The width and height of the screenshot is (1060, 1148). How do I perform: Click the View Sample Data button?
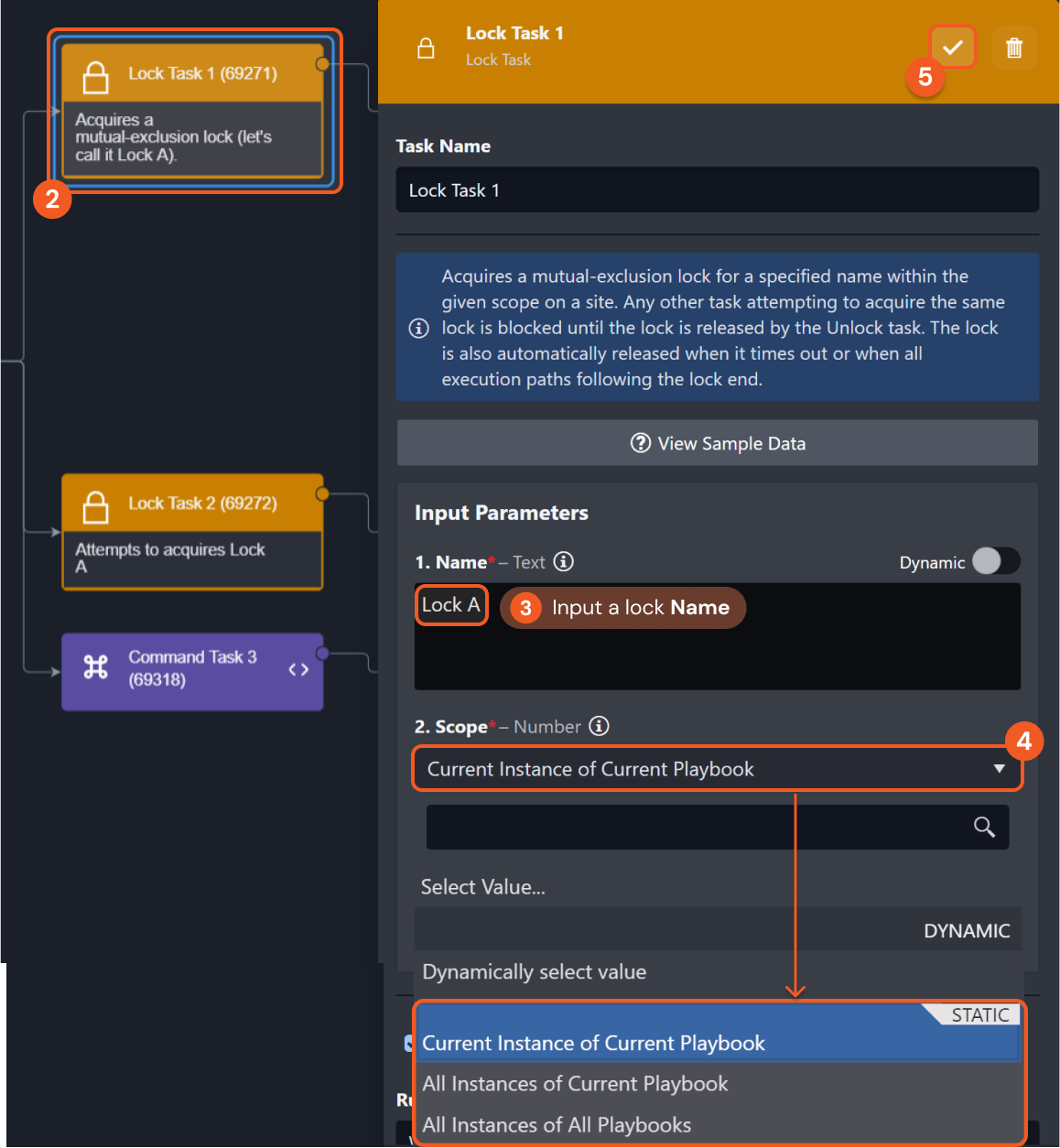pyautogui.click(x=718, y=443)
